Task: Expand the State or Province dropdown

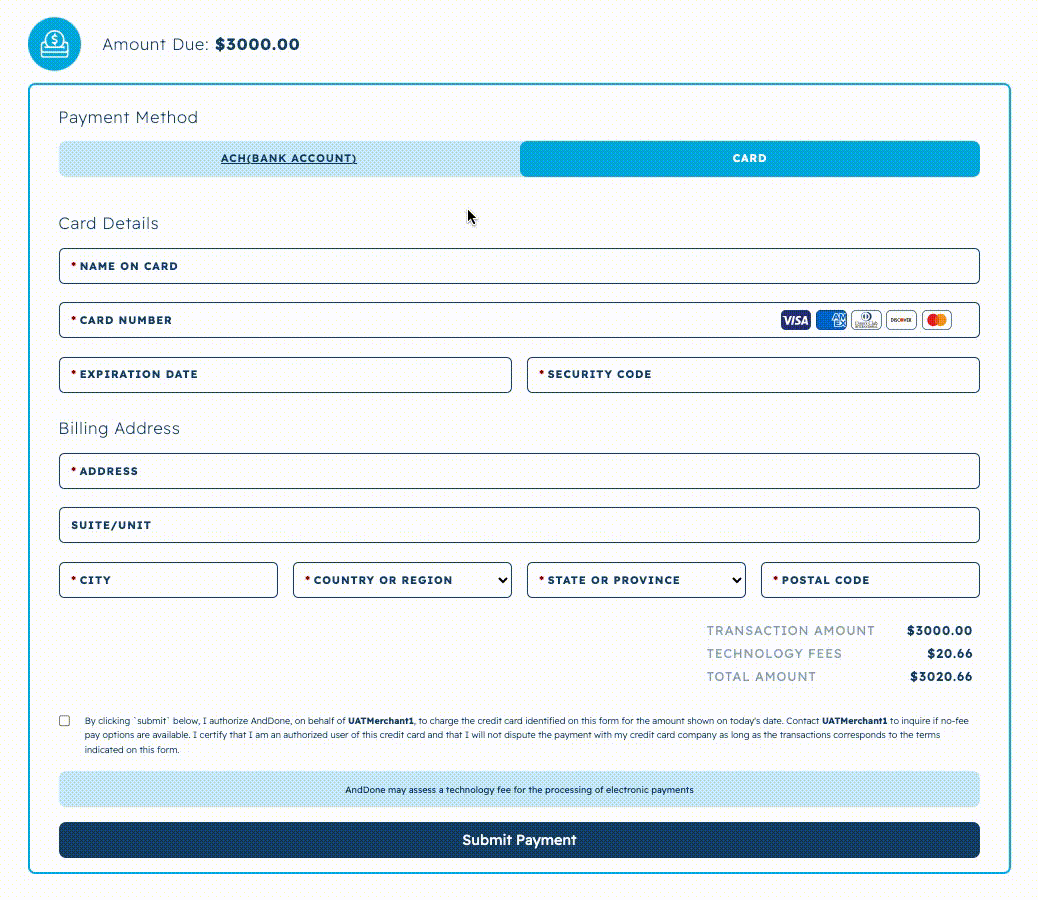Action: [x=636, y=580]
